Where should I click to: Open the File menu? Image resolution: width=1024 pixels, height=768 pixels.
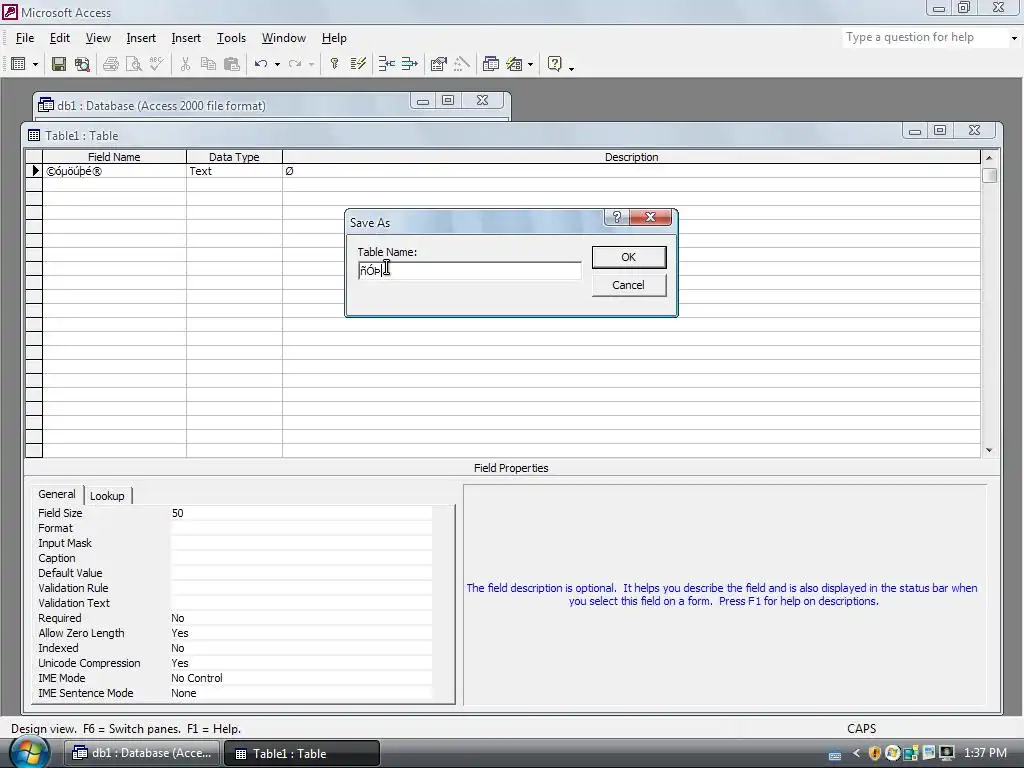tap(25, 38)
